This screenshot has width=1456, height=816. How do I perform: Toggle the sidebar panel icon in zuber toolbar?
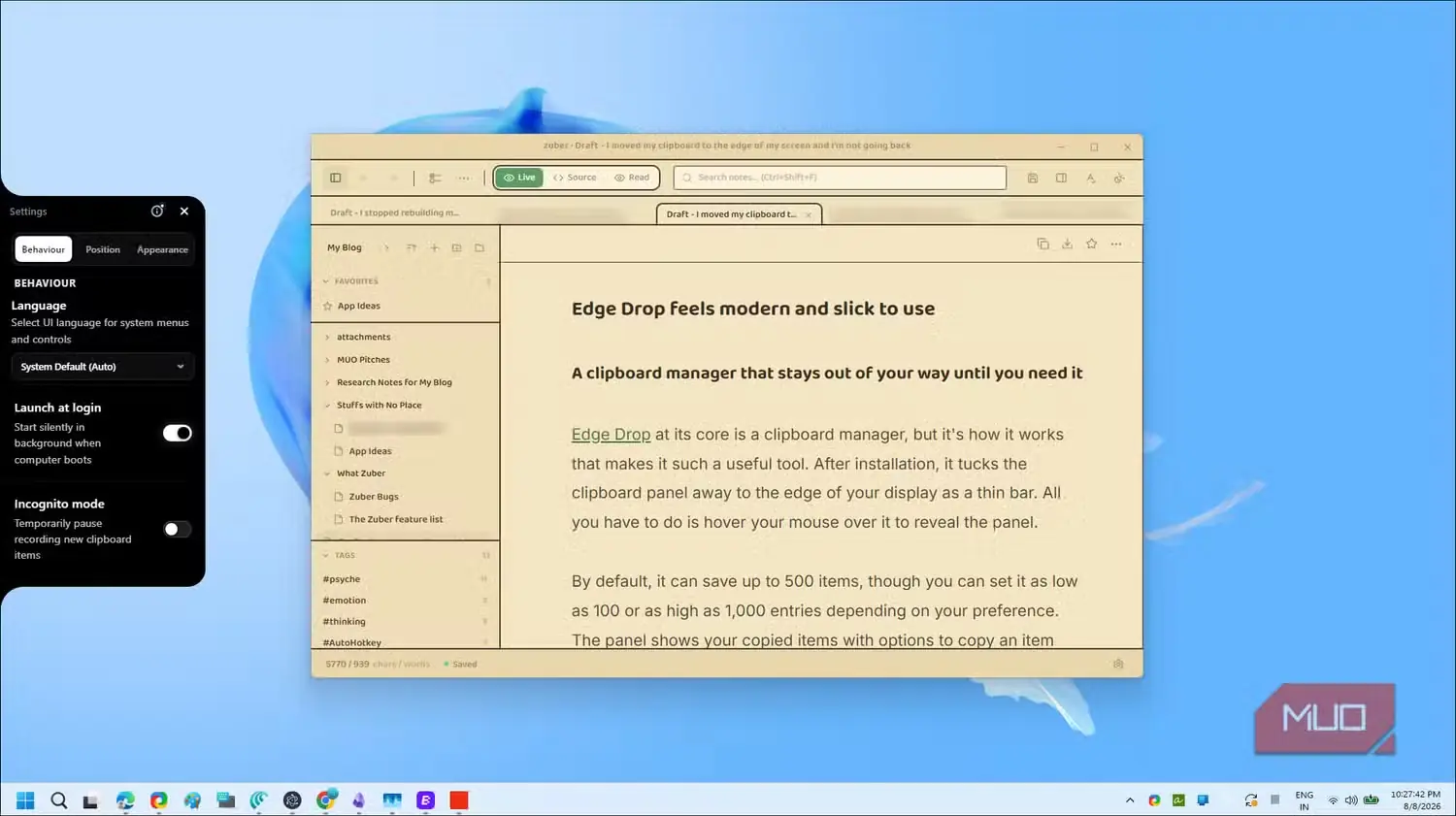pos(336,178)
